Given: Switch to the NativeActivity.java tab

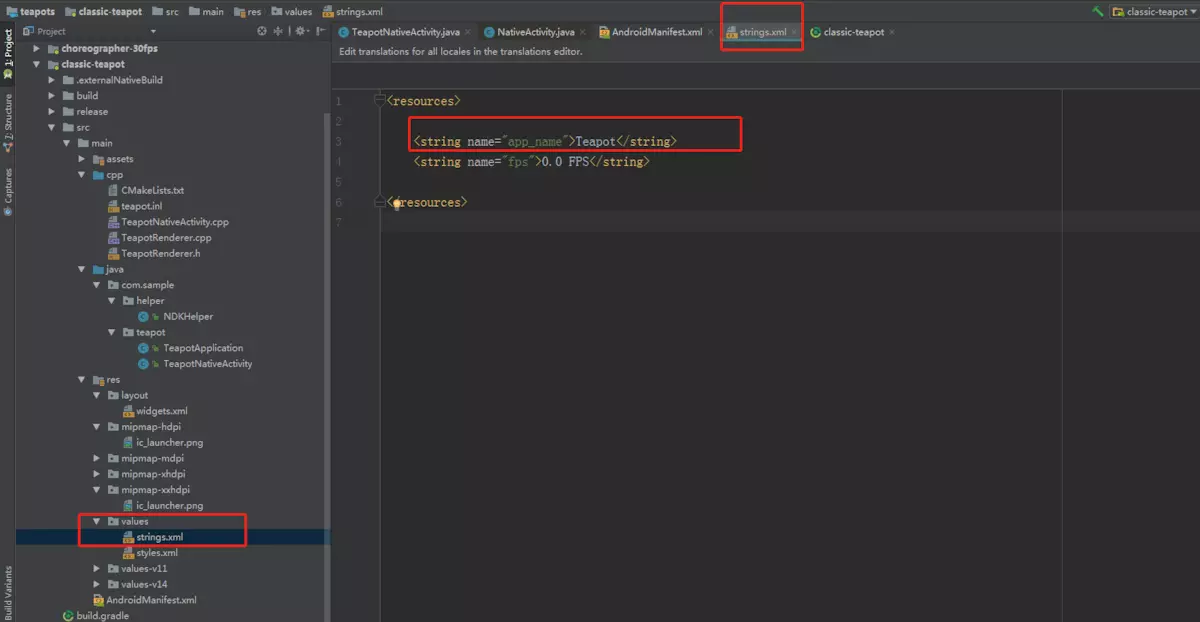Looking at the screenshot, I should pos(536,32).
